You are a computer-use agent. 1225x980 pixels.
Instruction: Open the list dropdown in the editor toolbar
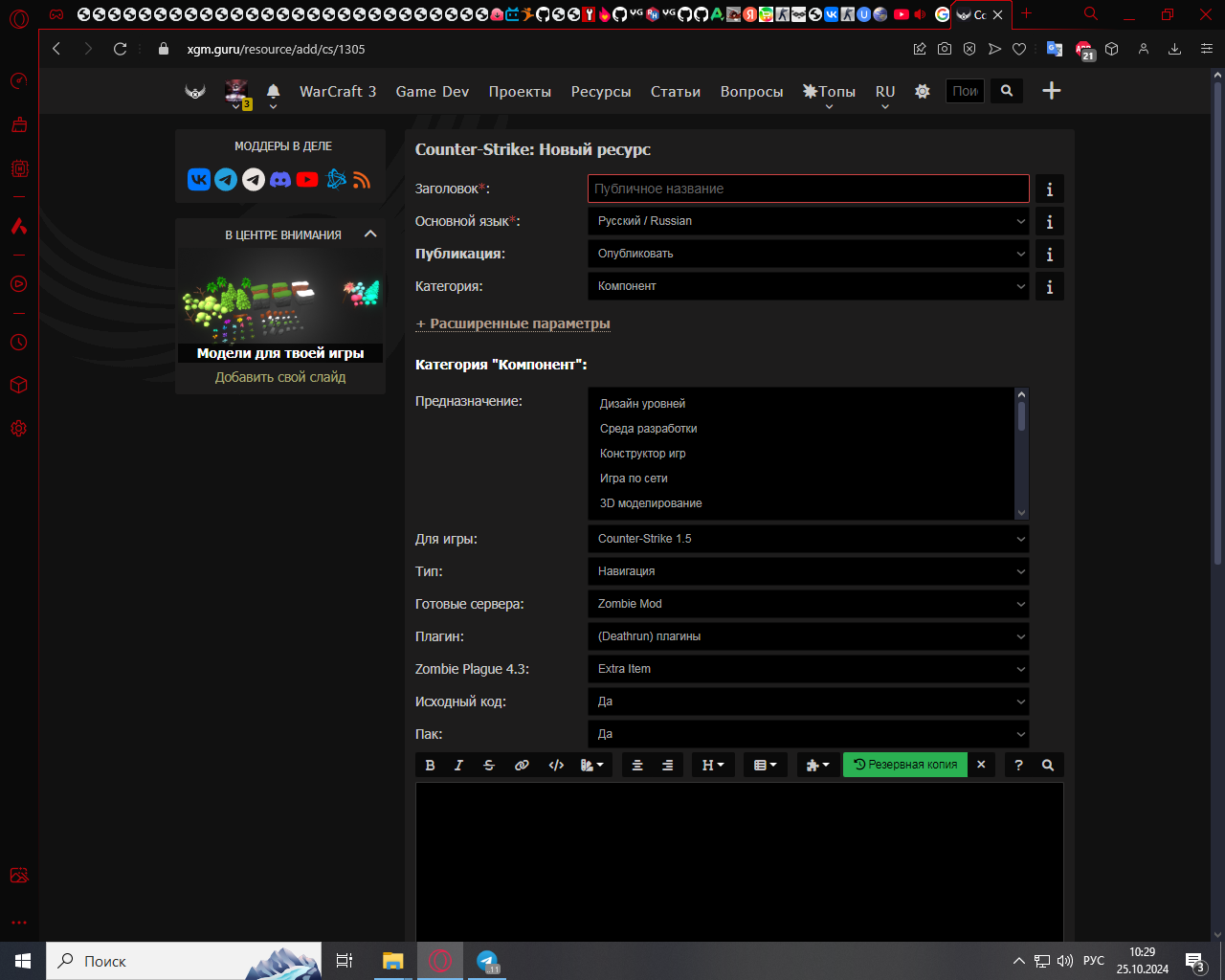pyautogui.click(x=765, y=766)
